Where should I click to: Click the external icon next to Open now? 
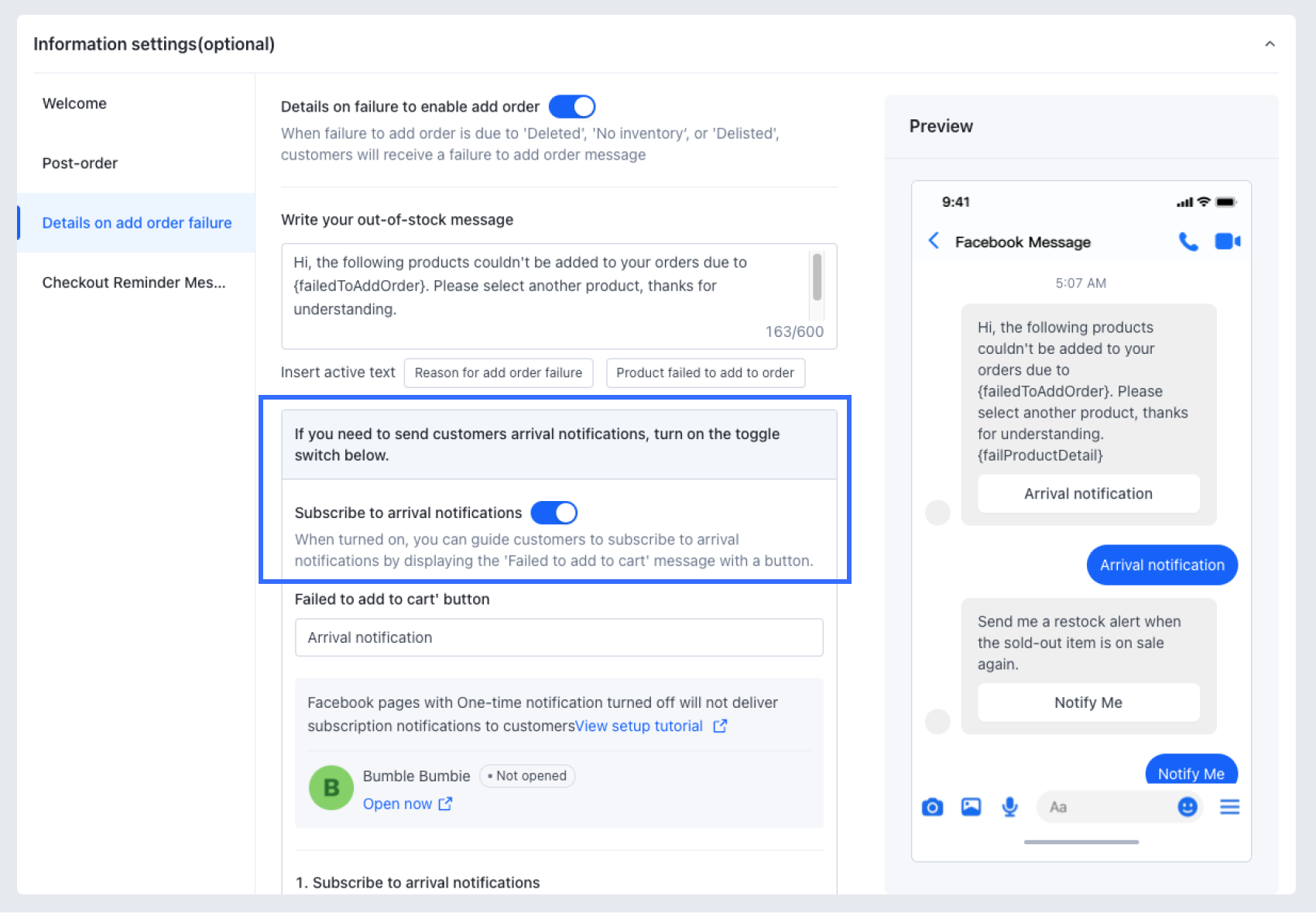coord(445,805)
